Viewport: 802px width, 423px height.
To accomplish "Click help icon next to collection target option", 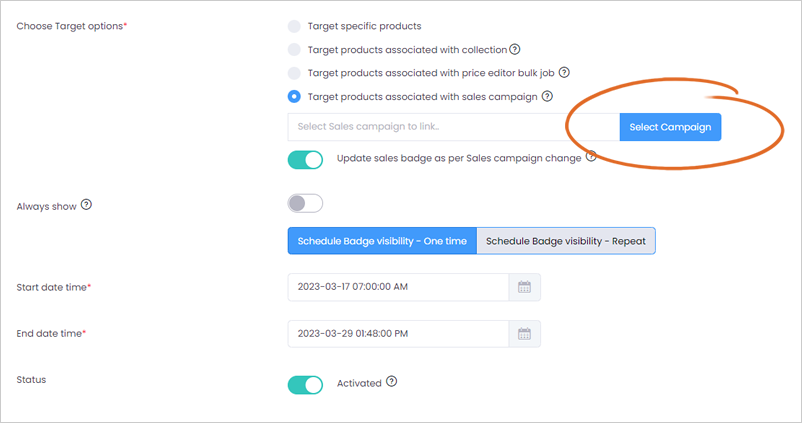I will pyautogui.click(x=515, y=49).
